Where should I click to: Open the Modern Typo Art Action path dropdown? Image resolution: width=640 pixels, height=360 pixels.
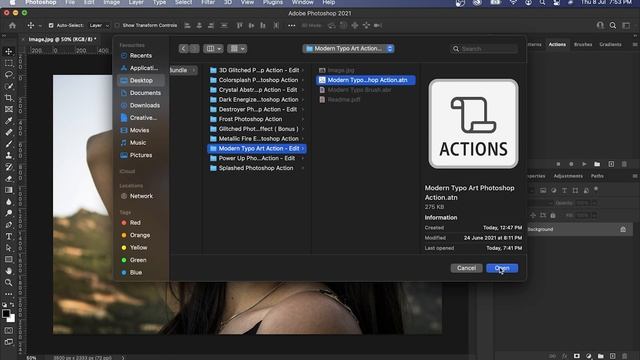348,49
